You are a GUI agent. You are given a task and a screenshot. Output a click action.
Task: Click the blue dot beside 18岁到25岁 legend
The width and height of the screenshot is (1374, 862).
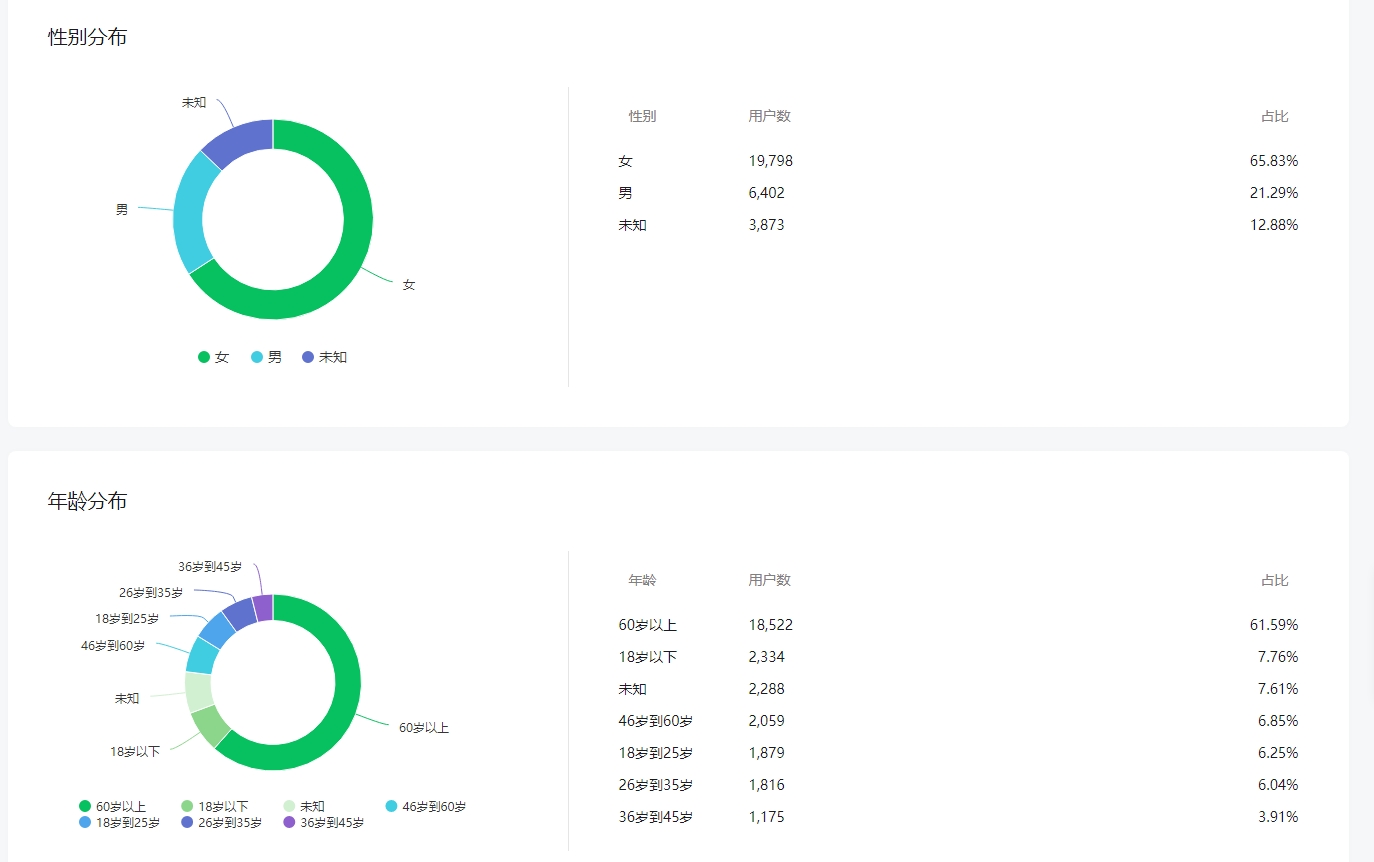pos(85,822)
